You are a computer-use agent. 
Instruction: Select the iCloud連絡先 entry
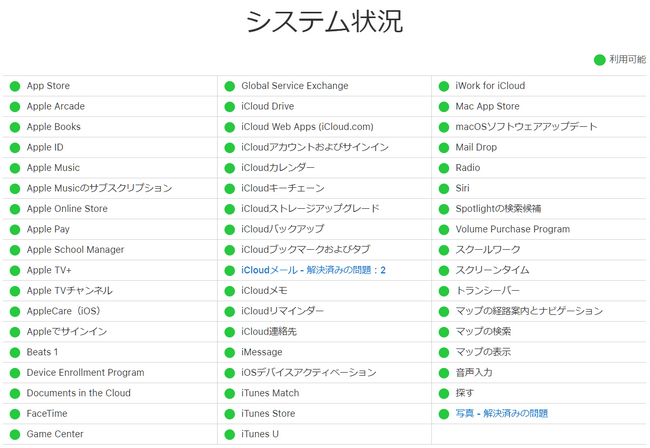[x=269, y=332]
